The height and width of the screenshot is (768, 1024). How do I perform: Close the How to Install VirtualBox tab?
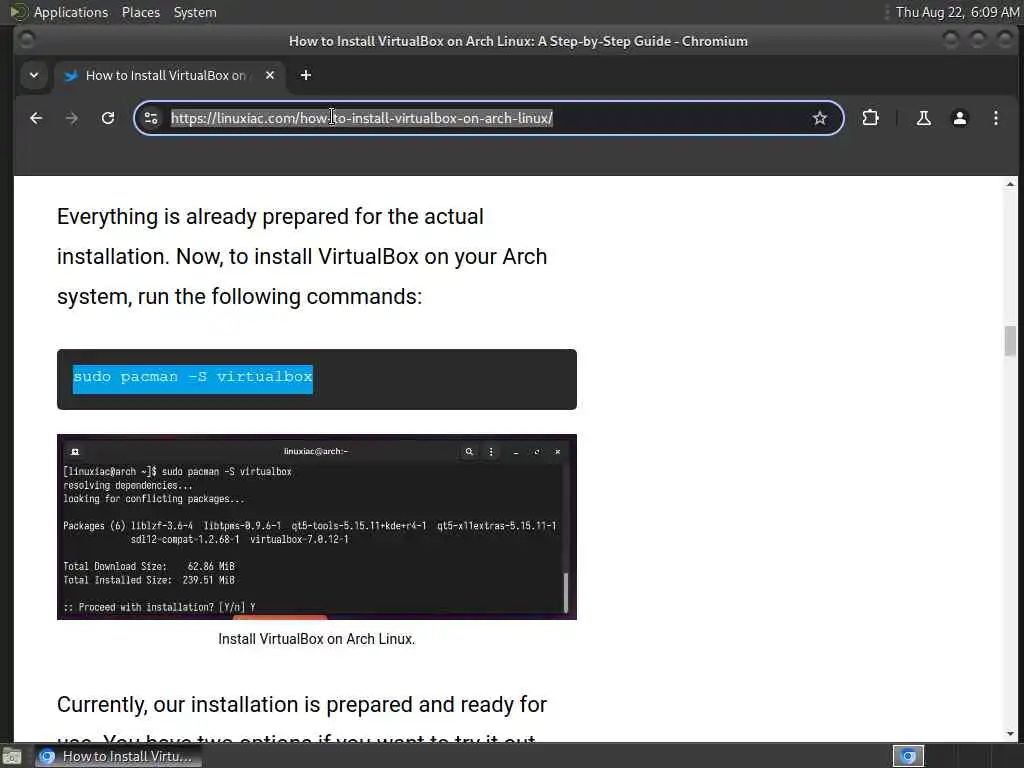[270, 76]
